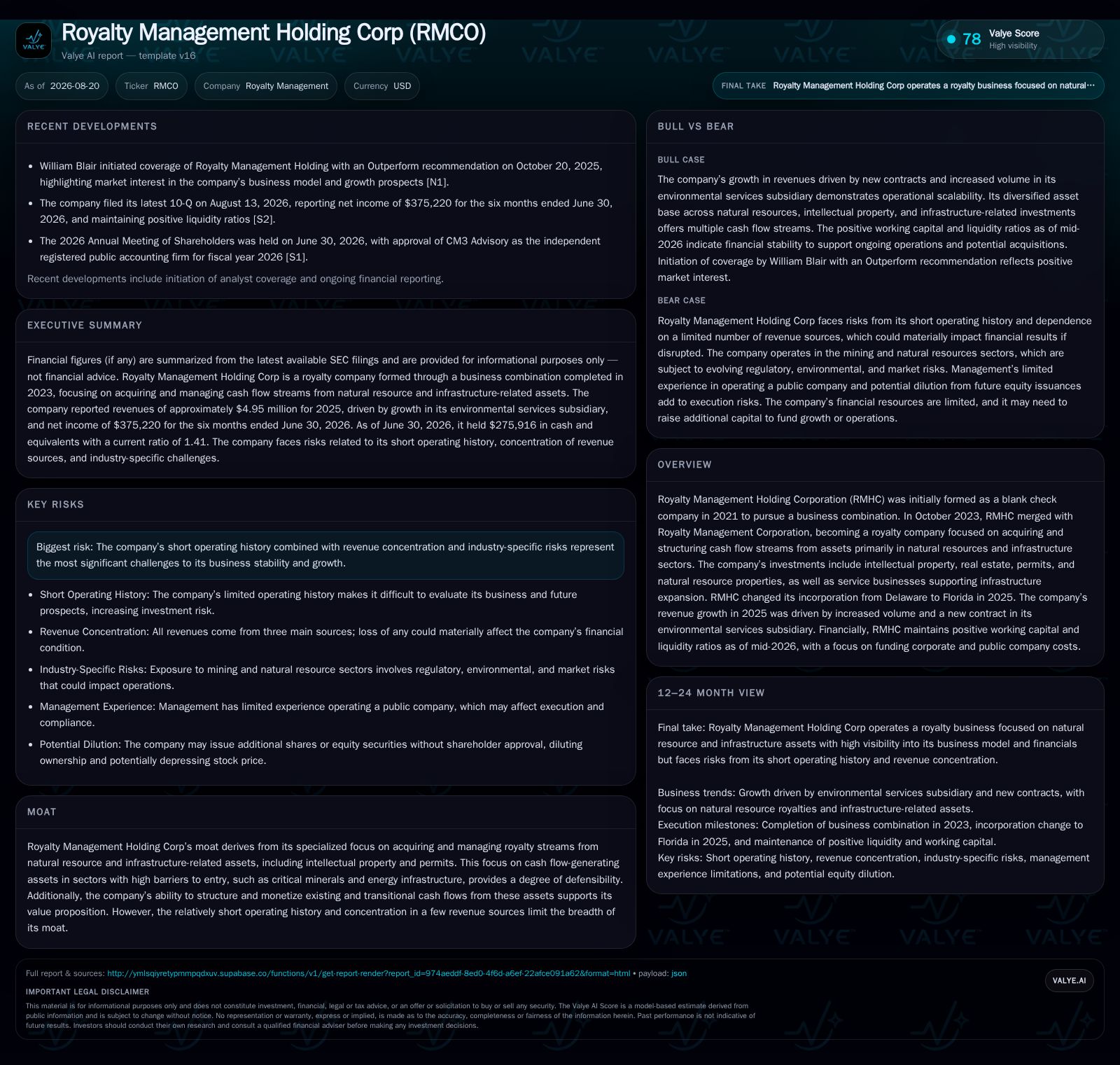Click the latest 10-Q filing bullet
1120x1065 pixels.
click(x=326, y=211)
